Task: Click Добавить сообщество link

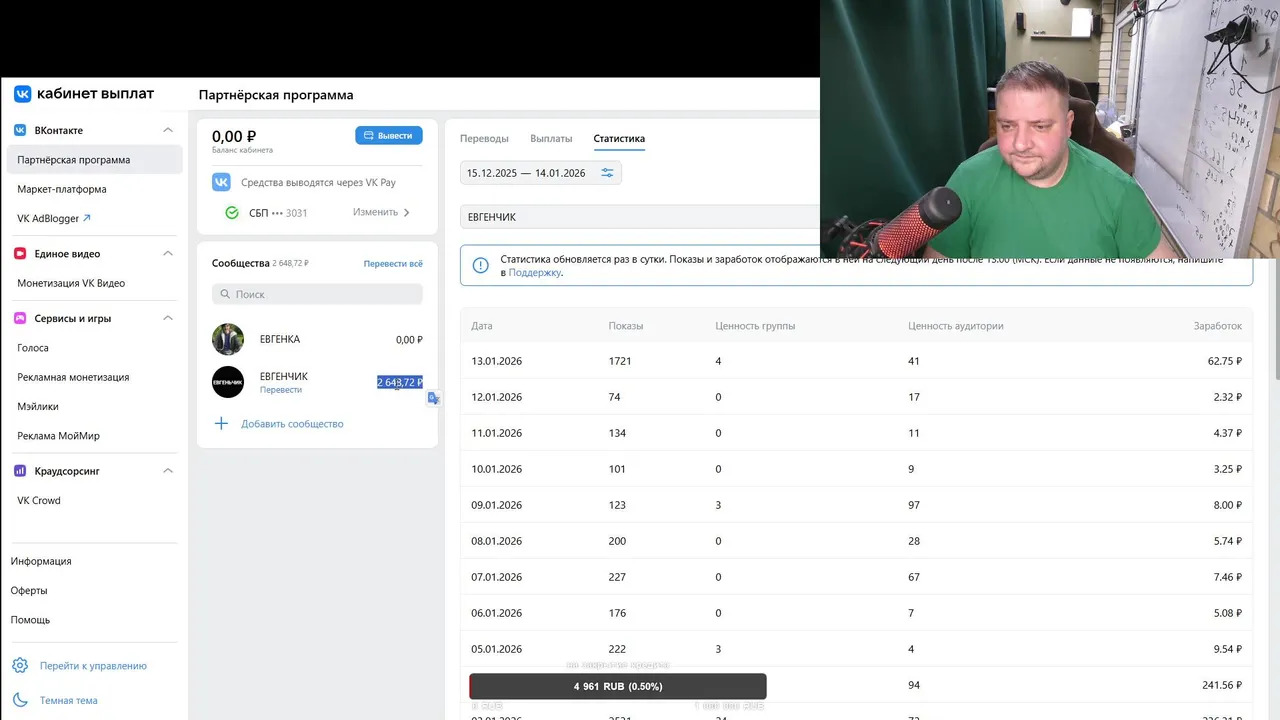Action: (292, 424)
